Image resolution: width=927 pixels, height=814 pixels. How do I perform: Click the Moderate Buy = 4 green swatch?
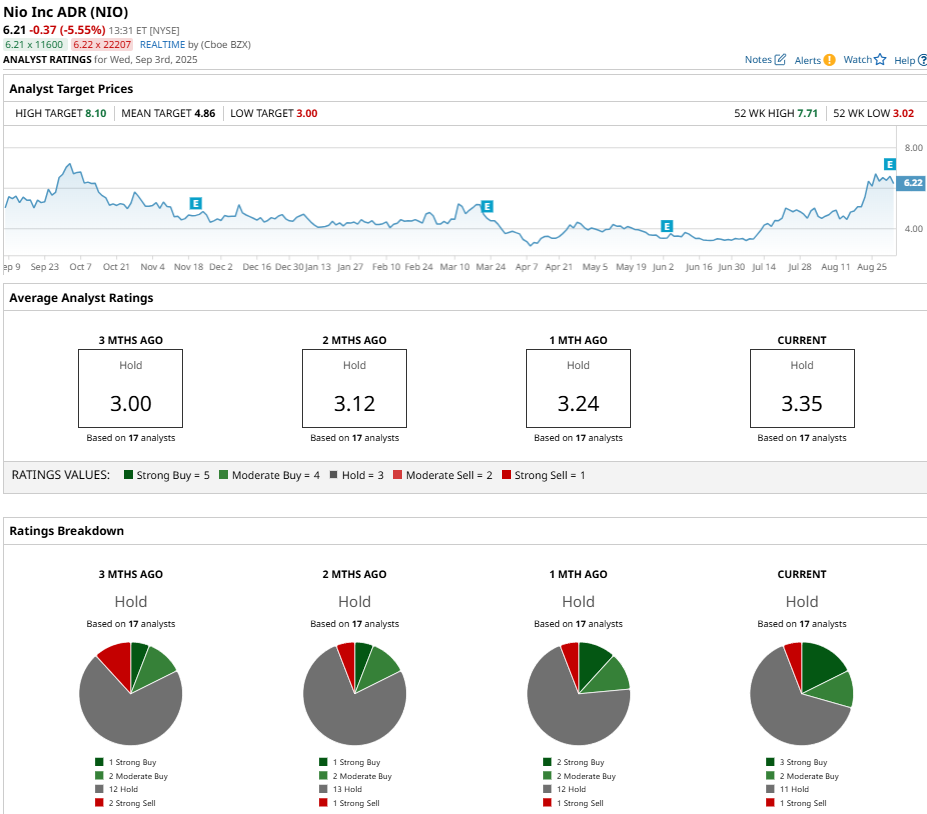[223, 475]
